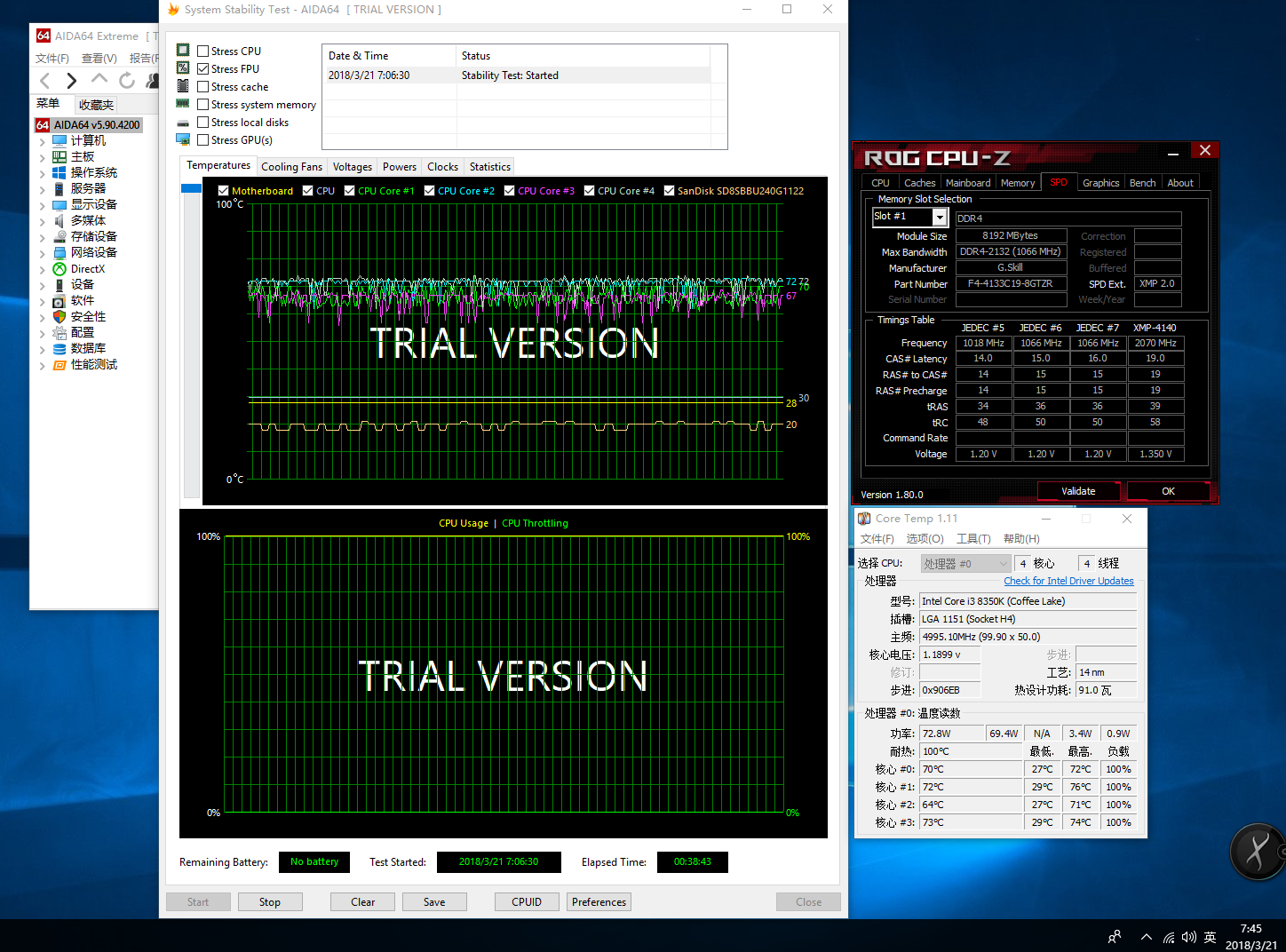This screenshot has height=952, width=1286.
Task: Click the round X dock icon on desktop
Action: pos(1258,852)
